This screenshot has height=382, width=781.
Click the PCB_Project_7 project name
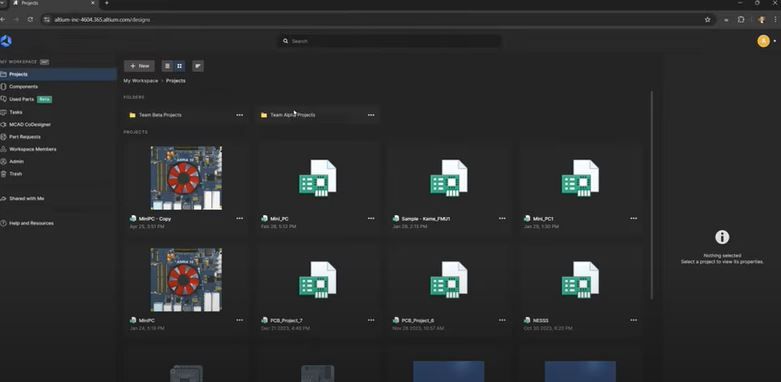(286, 321)
